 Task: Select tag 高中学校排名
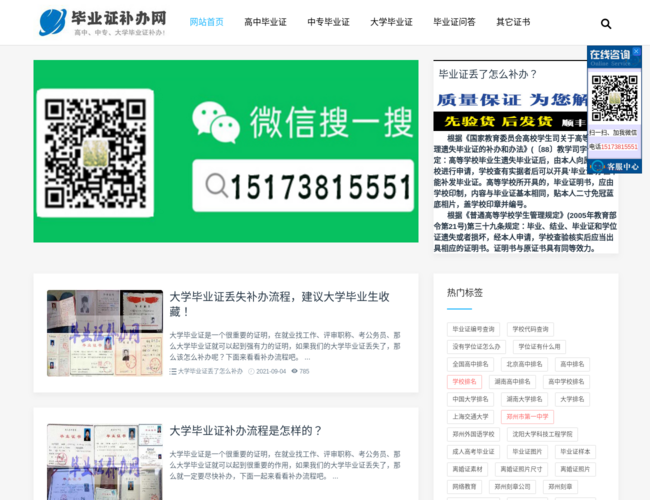[566, 381]
